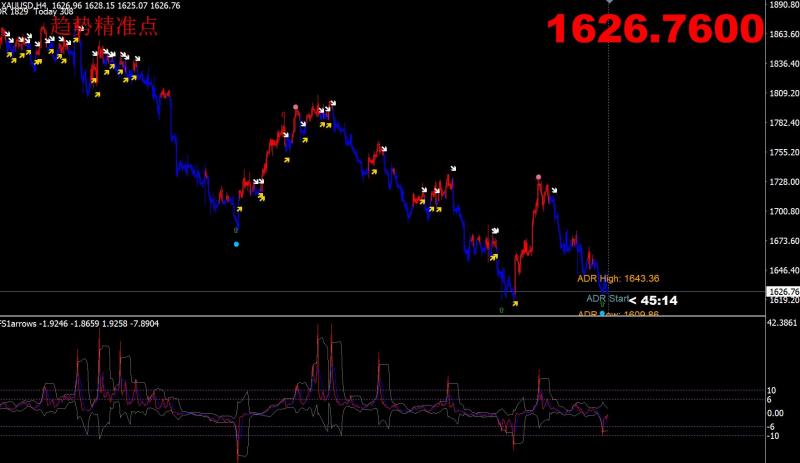800x463 pixels.
Task: Click the 0.00 level on indicator scale
Action: point(775,413)
